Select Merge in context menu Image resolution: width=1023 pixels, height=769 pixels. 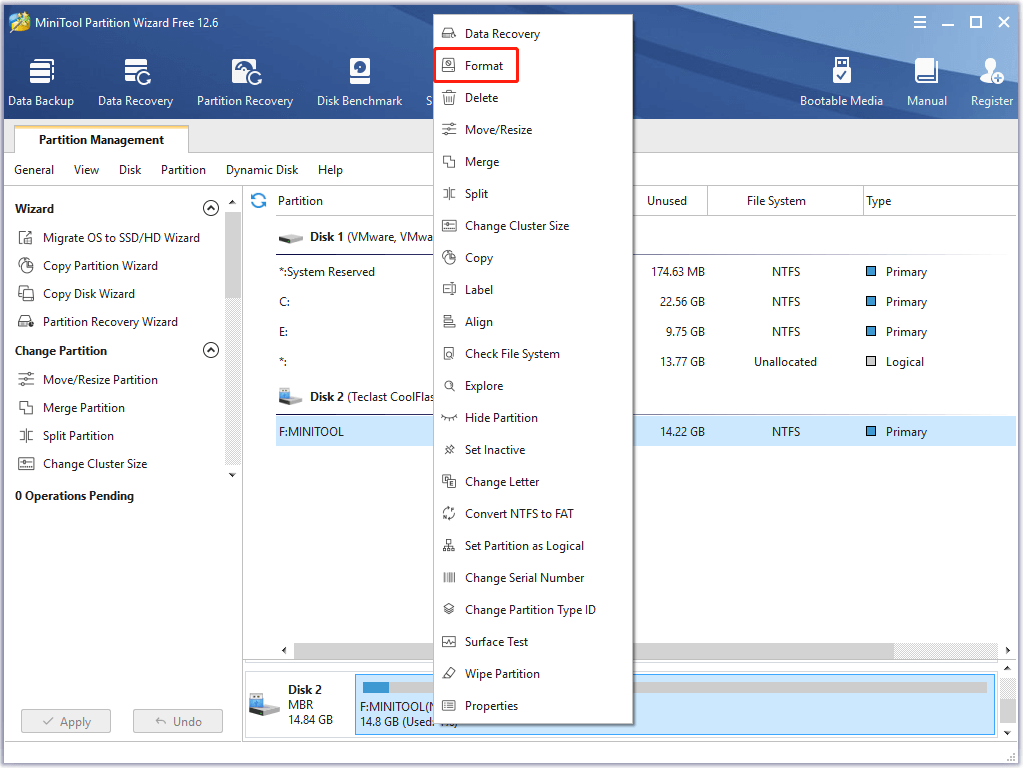533,162
